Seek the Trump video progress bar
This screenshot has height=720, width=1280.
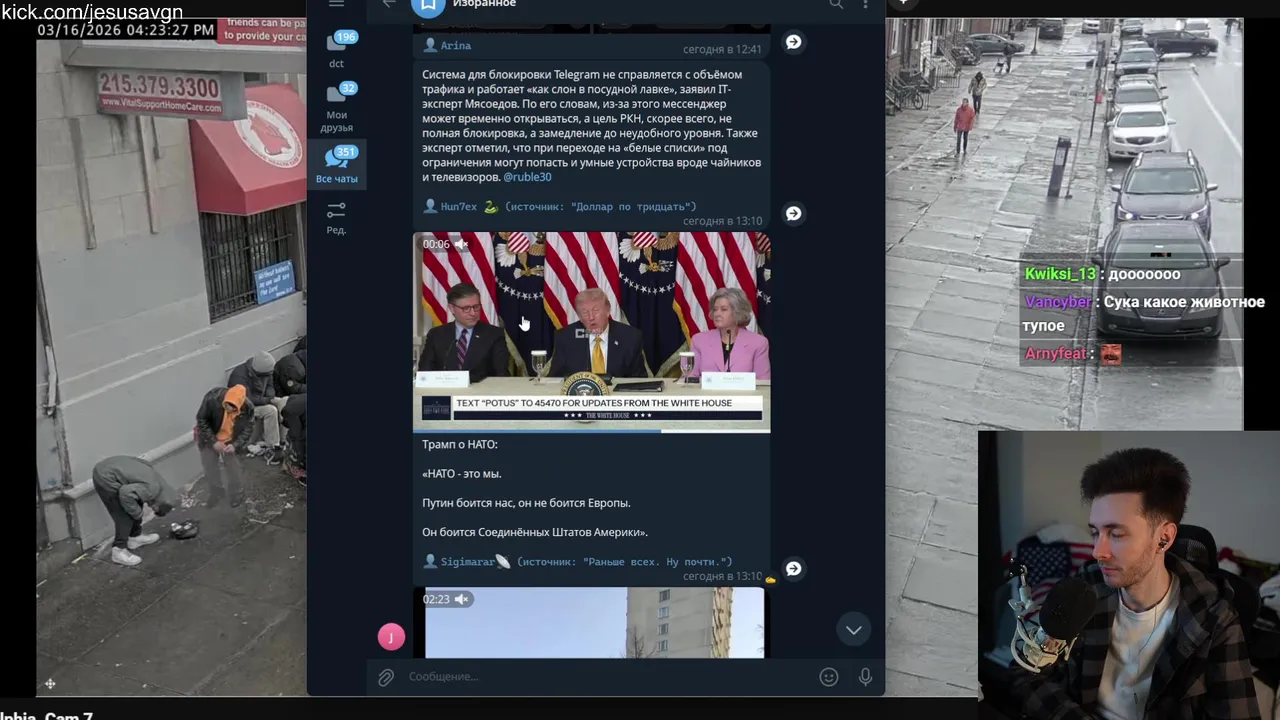592,431
